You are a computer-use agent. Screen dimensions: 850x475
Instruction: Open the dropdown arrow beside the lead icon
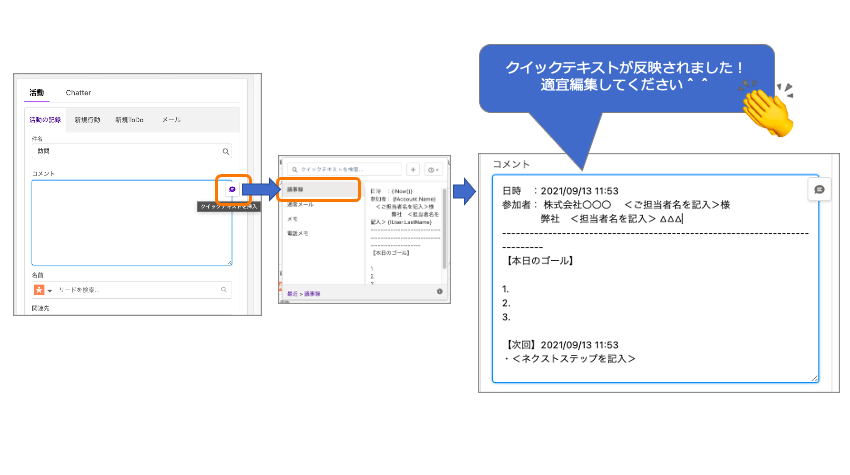pyautogui.click(x=50, y=291)
